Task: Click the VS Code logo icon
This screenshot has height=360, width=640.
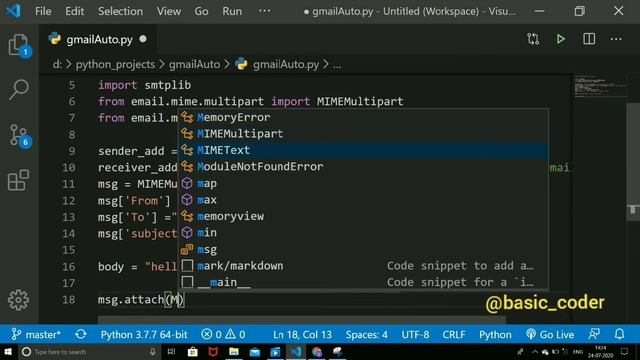Action: [x=13, y=11]
